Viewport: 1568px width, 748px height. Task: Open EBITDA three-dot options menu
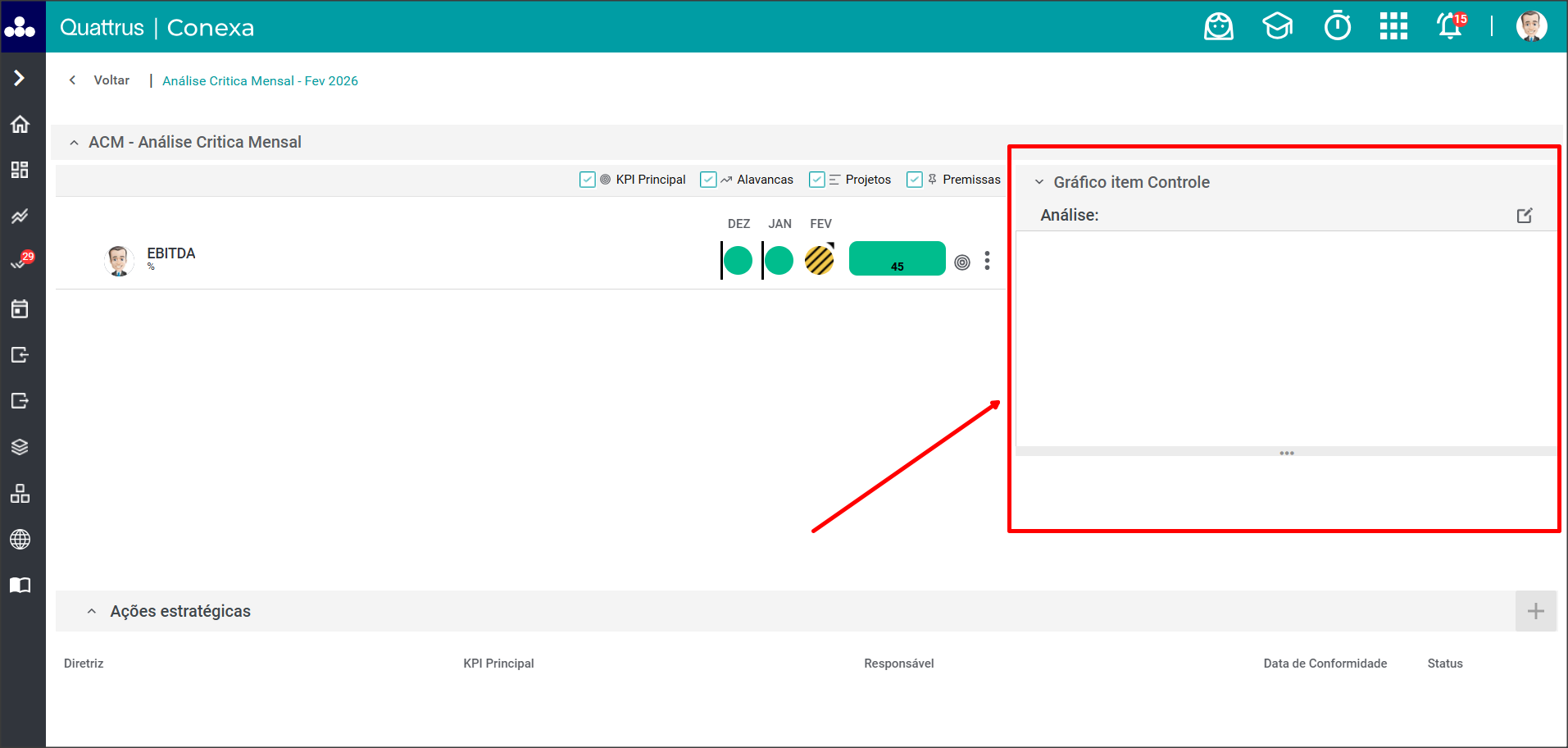[987, 261]
